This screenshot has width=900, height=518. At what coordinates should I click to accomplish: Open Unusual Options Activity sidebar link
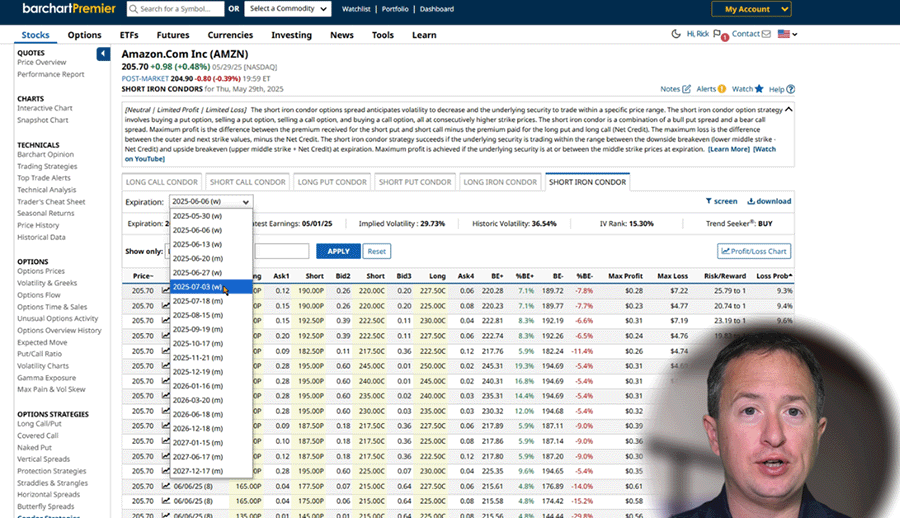57,319
